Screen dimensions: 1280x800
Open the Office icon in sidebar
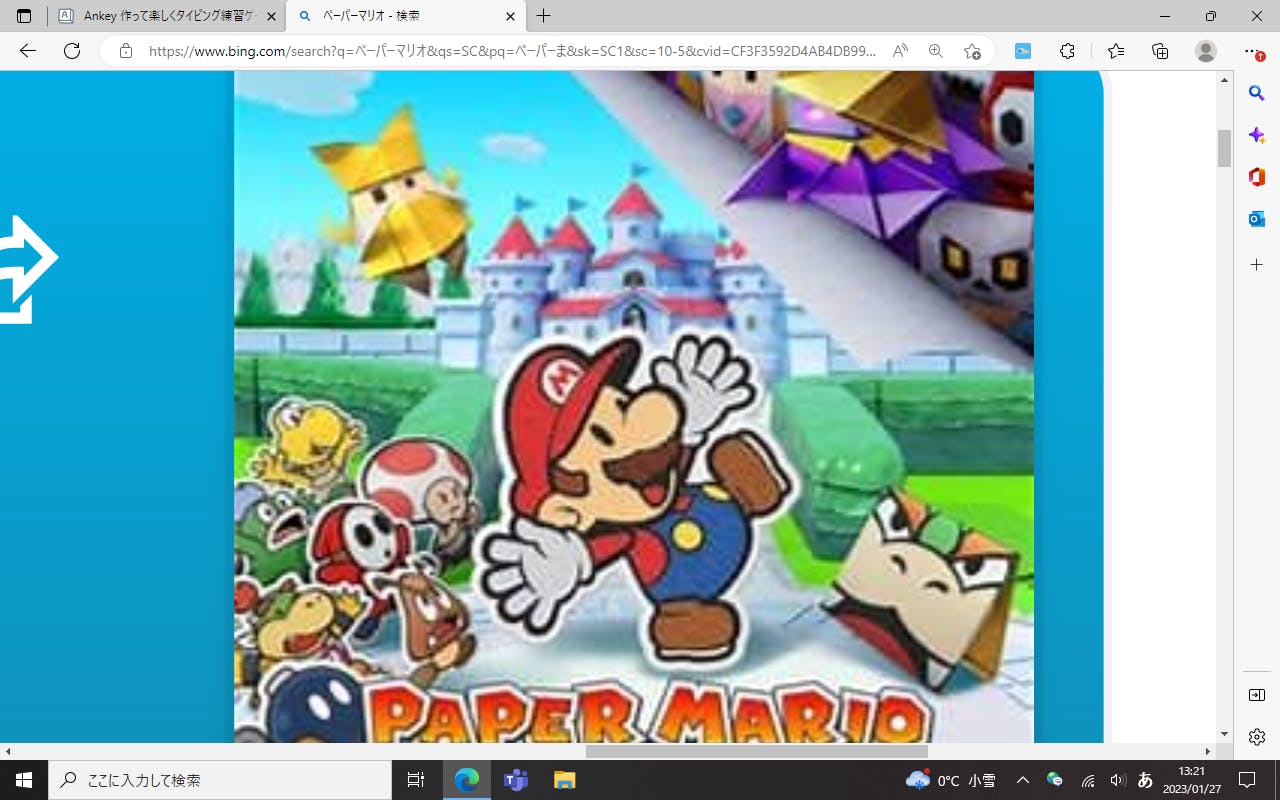click(1257, 177)
